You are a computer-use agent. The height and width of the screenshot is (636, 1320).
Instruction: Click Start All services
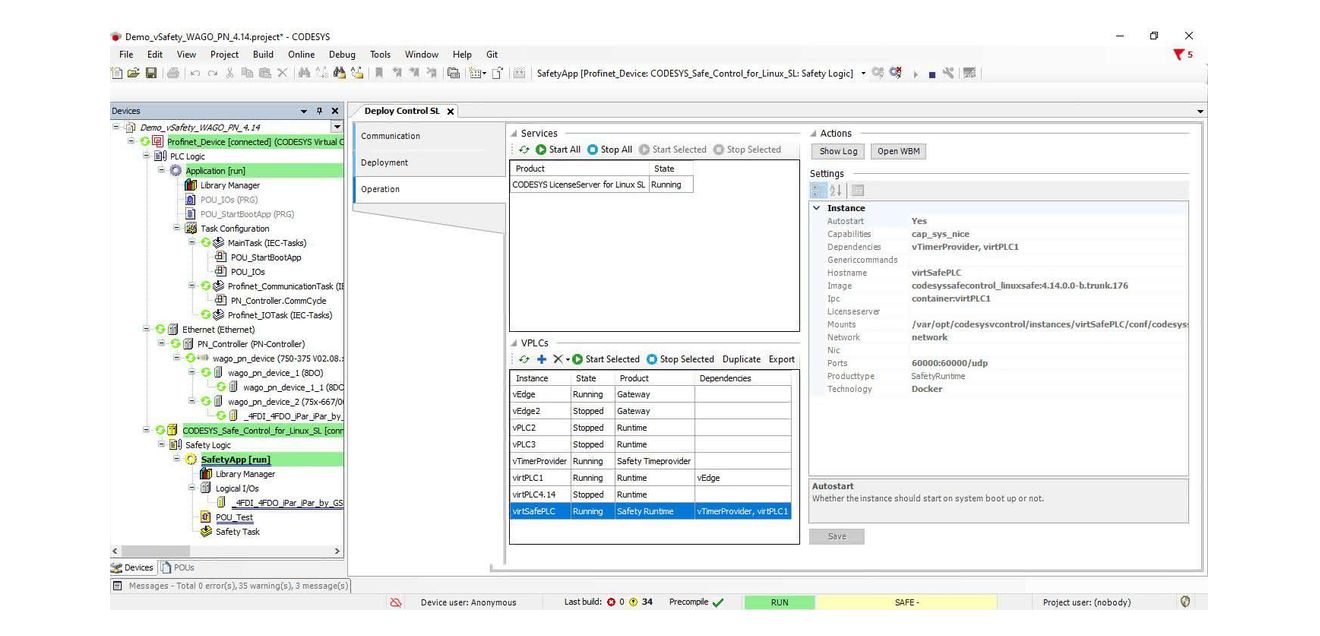pos(558,150)
